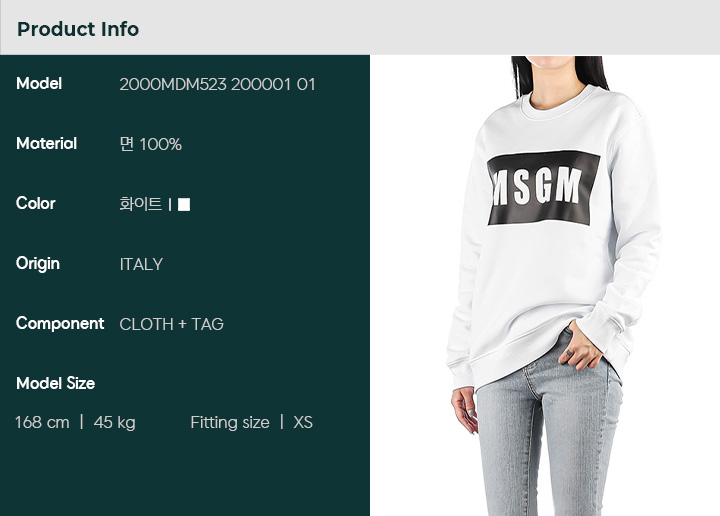The height and width of the screenshot is (516, 720).
Task: Click the Color label
Action: (35, 203)
